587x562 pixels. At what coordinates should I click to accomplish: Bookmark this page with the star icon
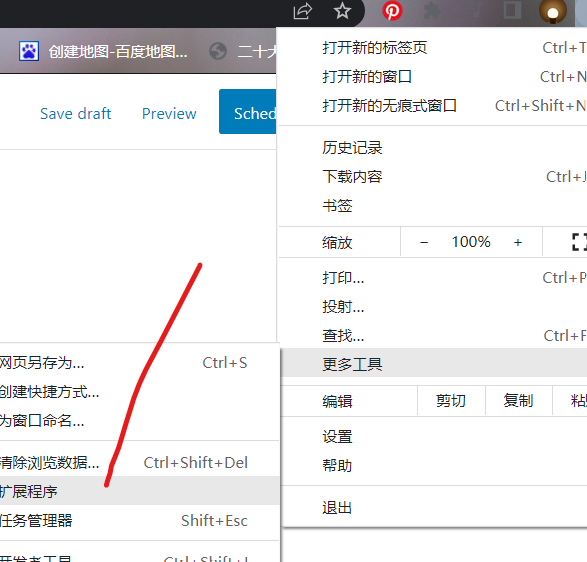[342, 11]
